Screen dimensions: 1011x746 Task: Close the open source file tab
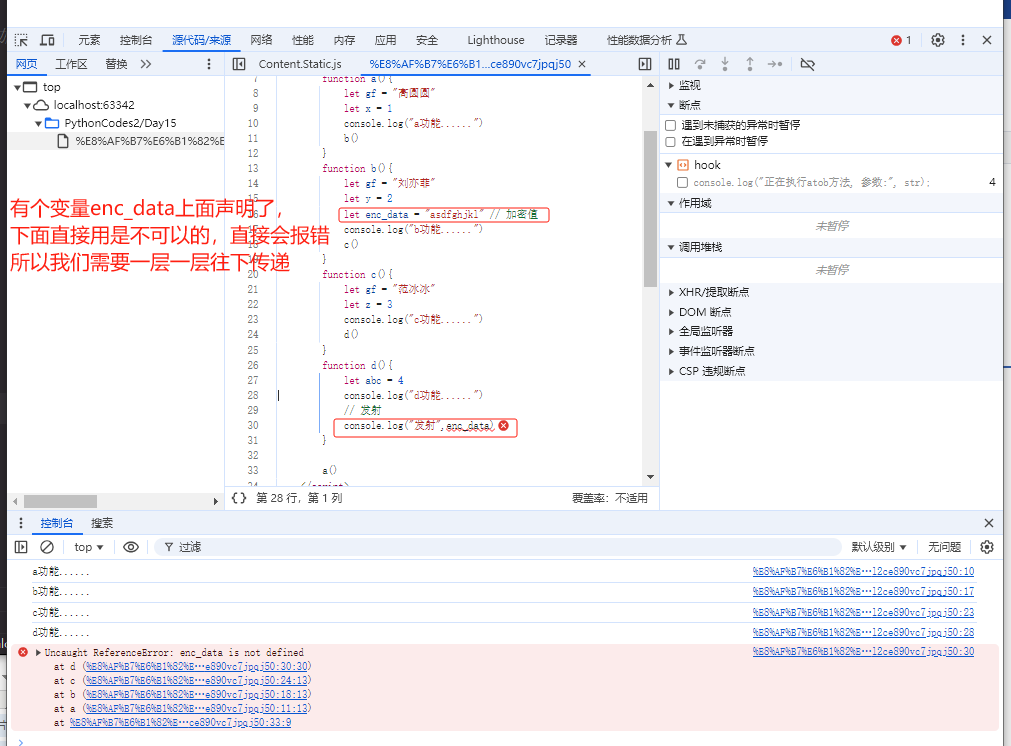[x=582, y=64]
